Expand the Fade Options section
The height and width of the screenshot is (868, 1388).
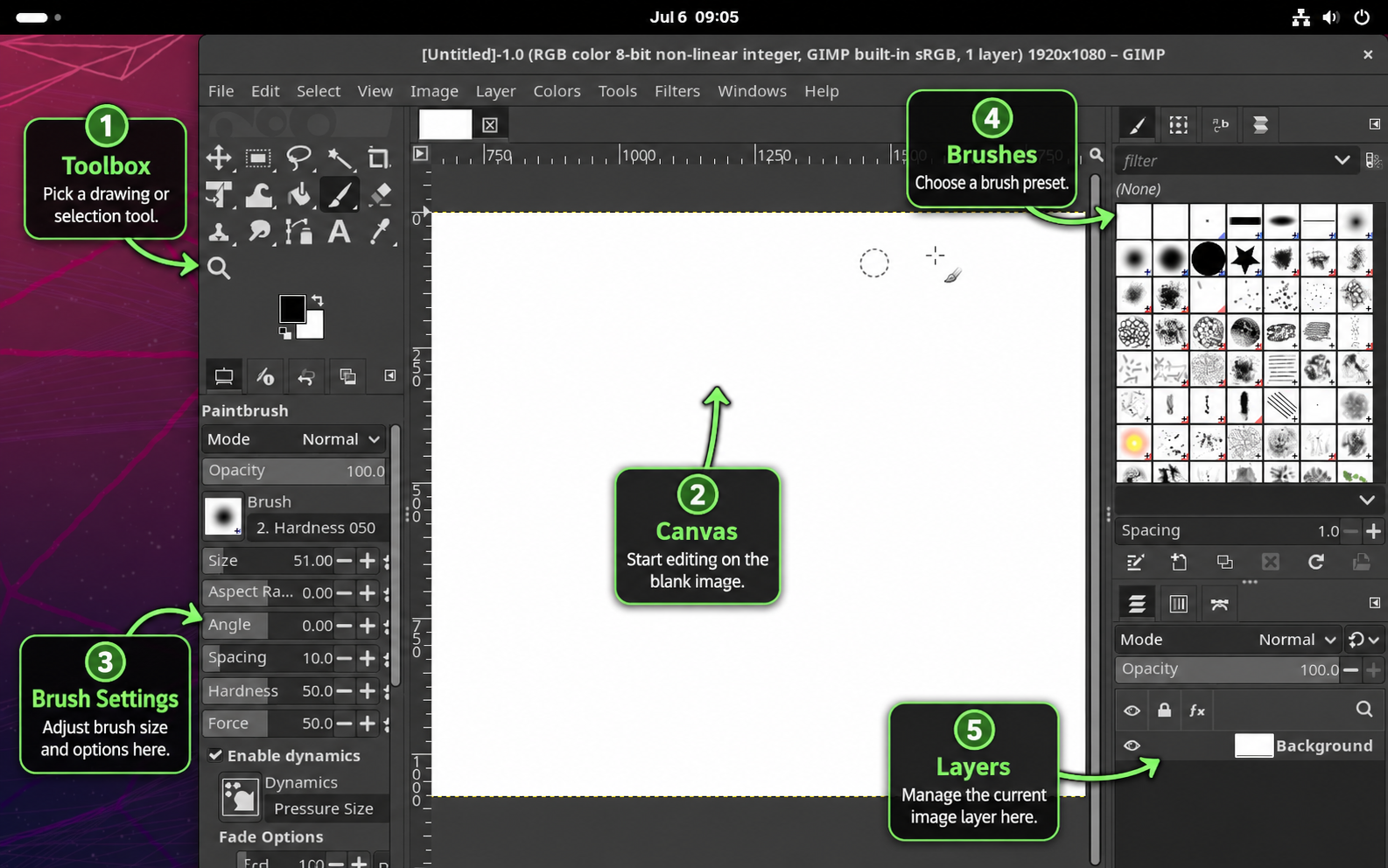pos(270,836)
